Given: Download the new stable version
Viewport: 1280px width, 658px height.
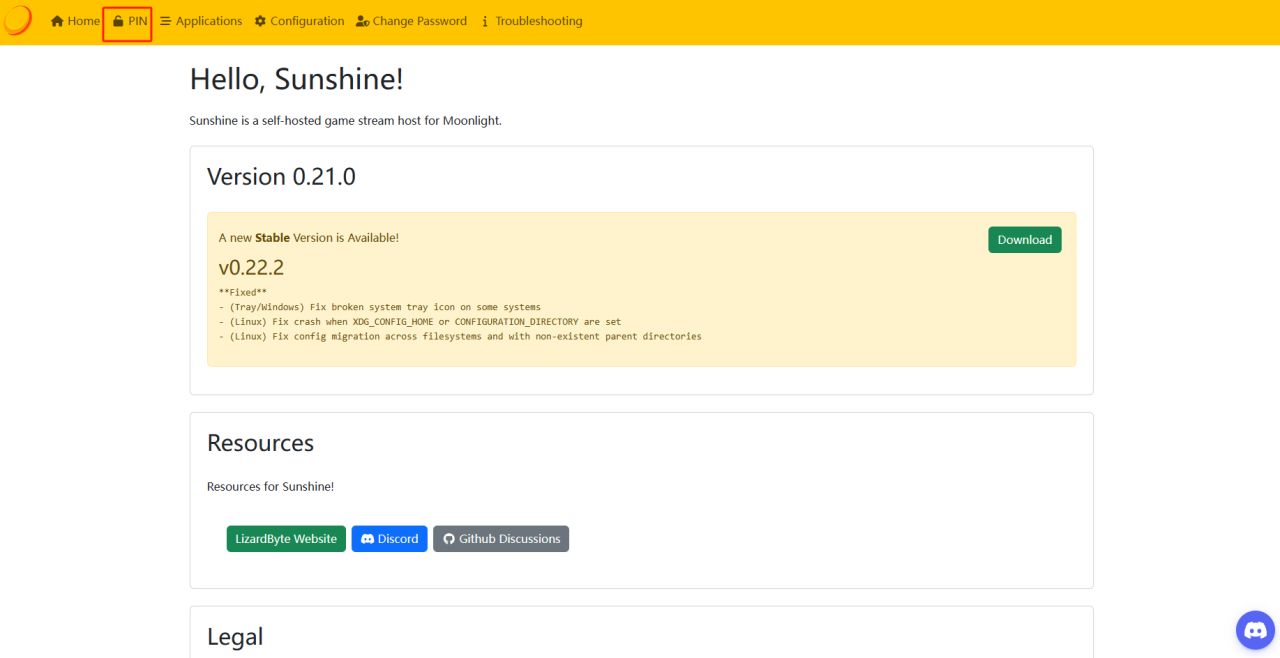Looking at the screenshot, I should point(1025,240).
